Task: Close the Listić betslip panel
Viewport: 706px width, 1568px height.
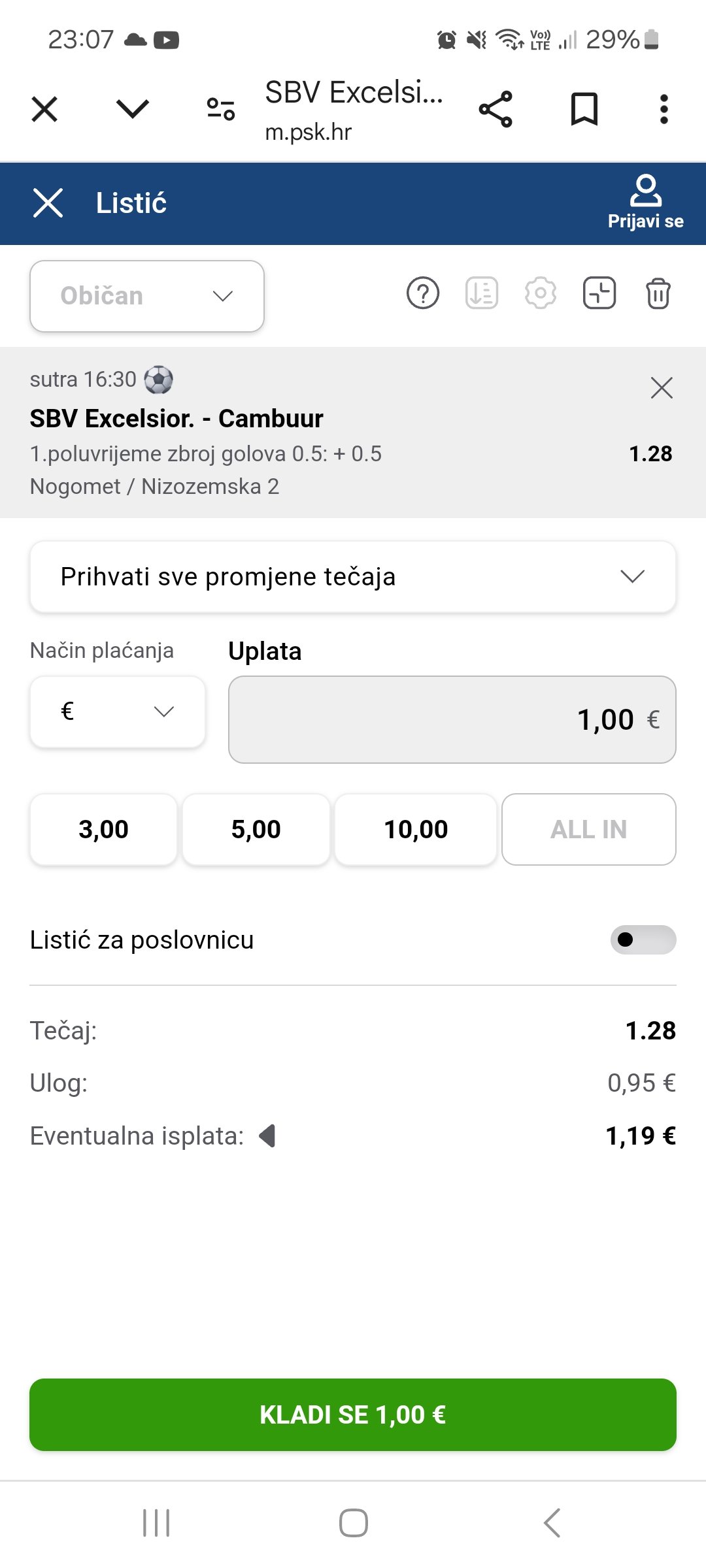Action: pyautogui.click(x=48, y=203)
